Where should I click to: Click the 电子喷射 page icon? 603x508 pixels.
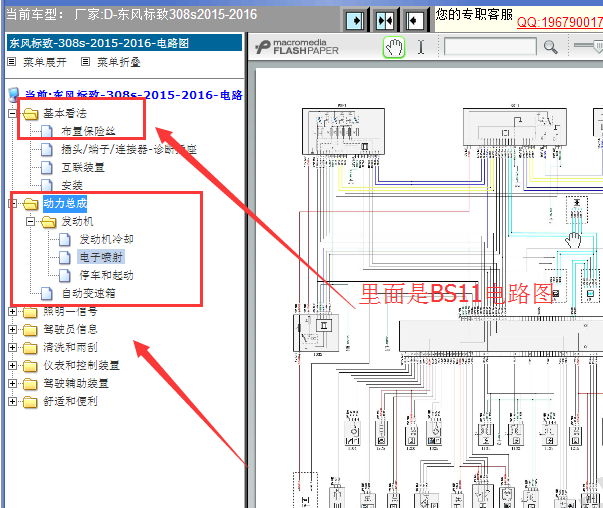(x=65, y=257)
